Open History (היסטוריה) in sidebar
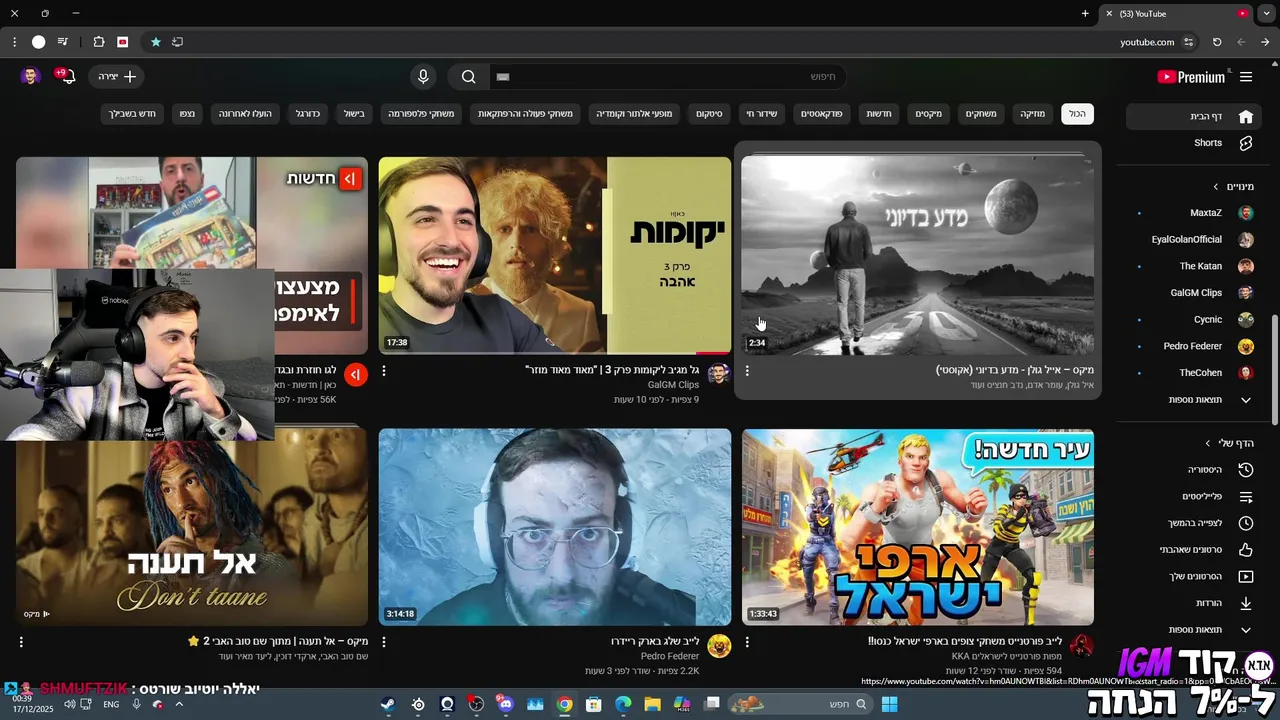 [x=1196, y=469]
